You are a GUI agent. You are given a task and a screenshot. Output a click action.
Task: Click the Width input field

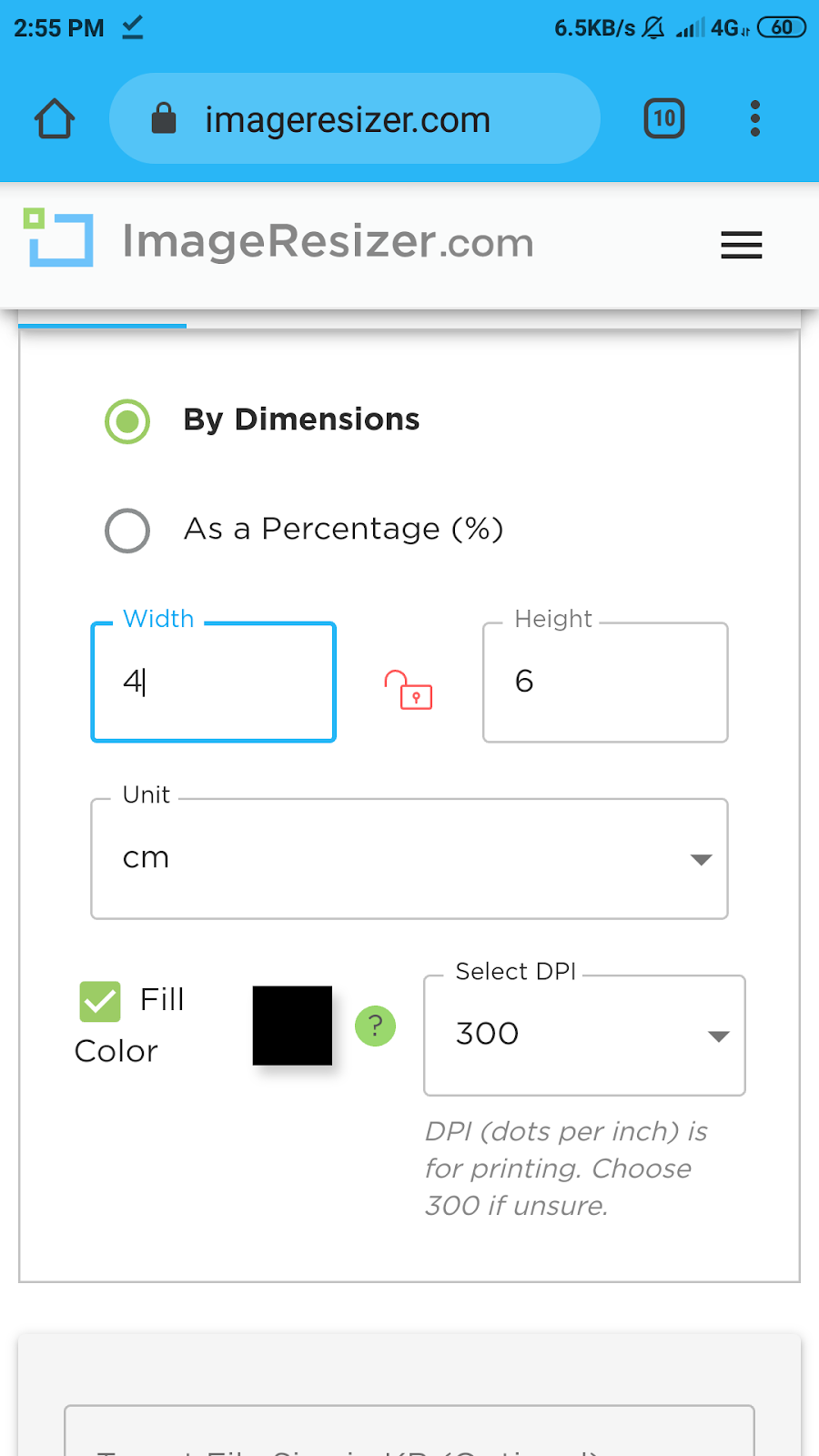214,682
